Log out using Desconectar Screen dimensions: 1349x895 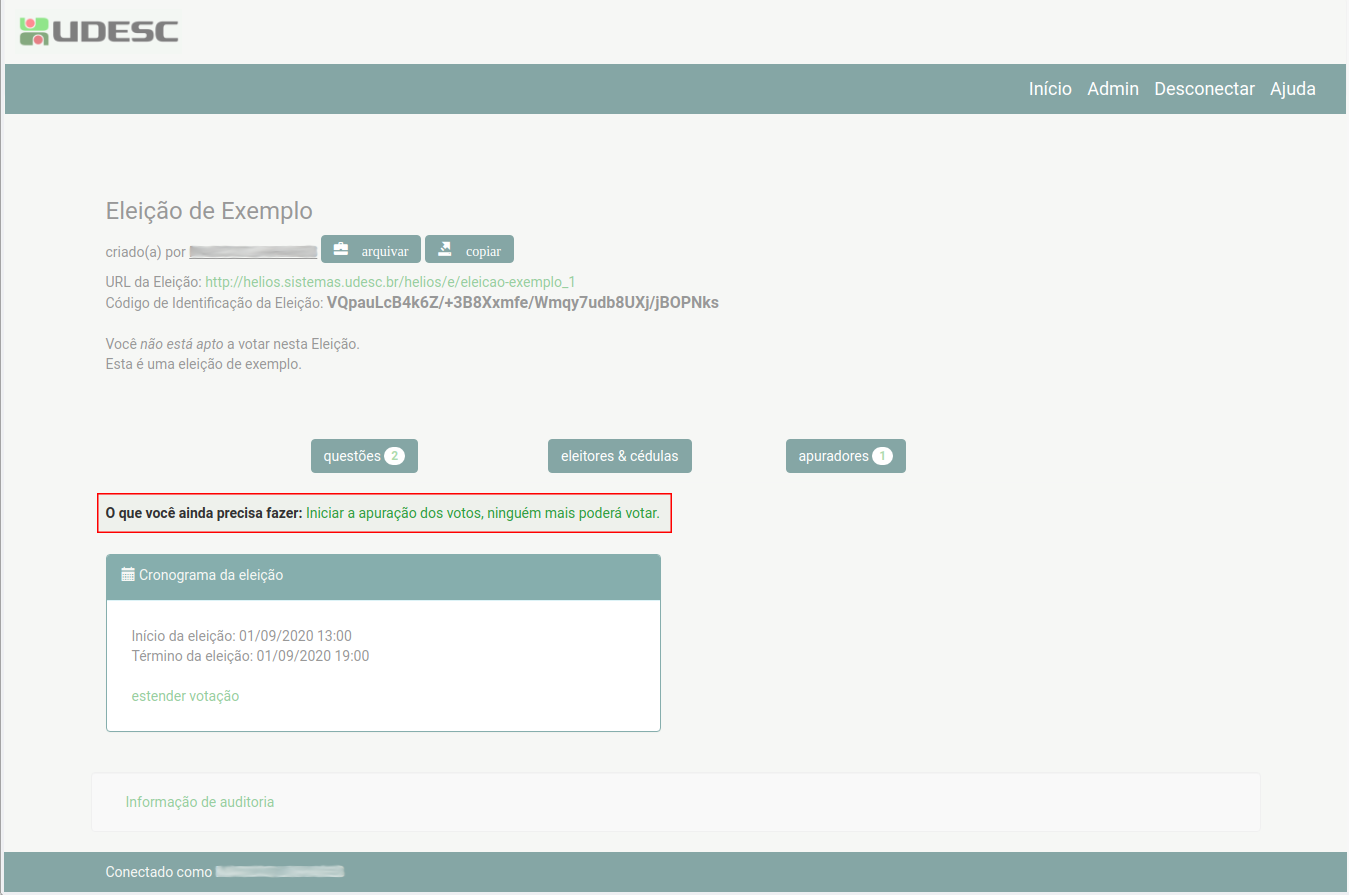point(1204,89)
